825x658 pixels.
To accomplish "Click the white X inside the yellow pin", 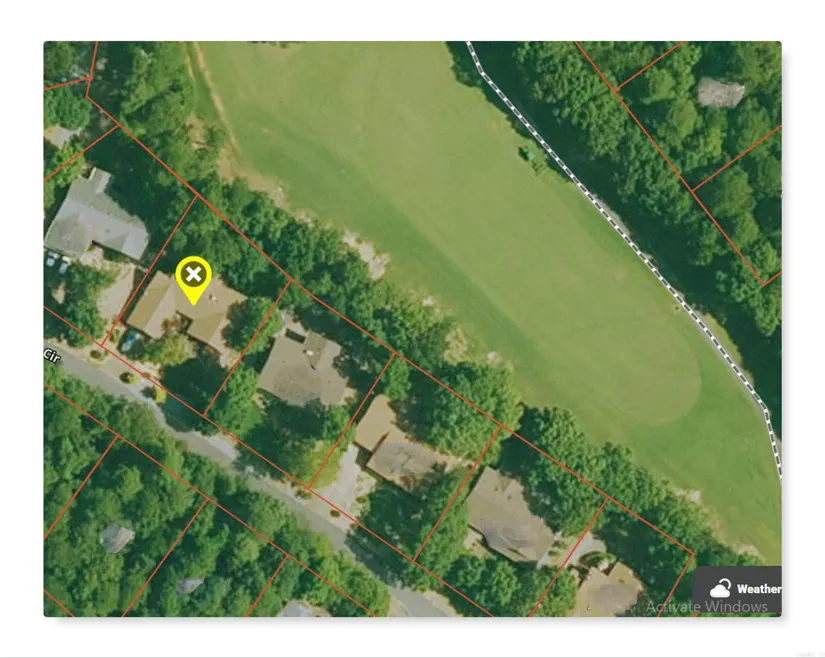I will (194, 274).
